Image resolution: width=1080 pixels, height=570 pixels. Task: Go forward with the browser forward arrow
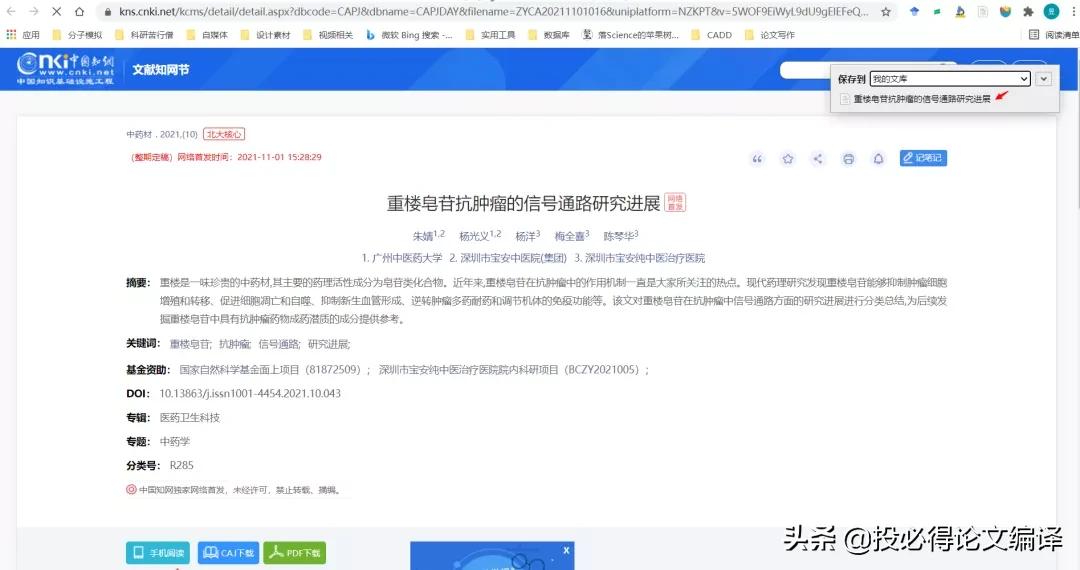[x=34, y=12]
